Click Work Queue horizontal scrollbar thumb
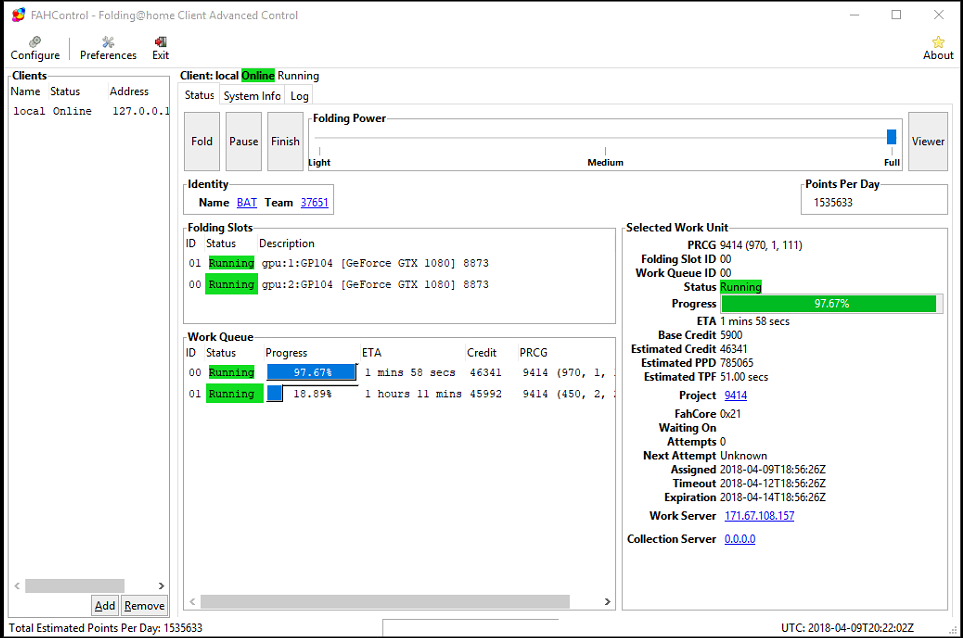Viewport: 963px width, 638px height. click(x=385, y=602)
